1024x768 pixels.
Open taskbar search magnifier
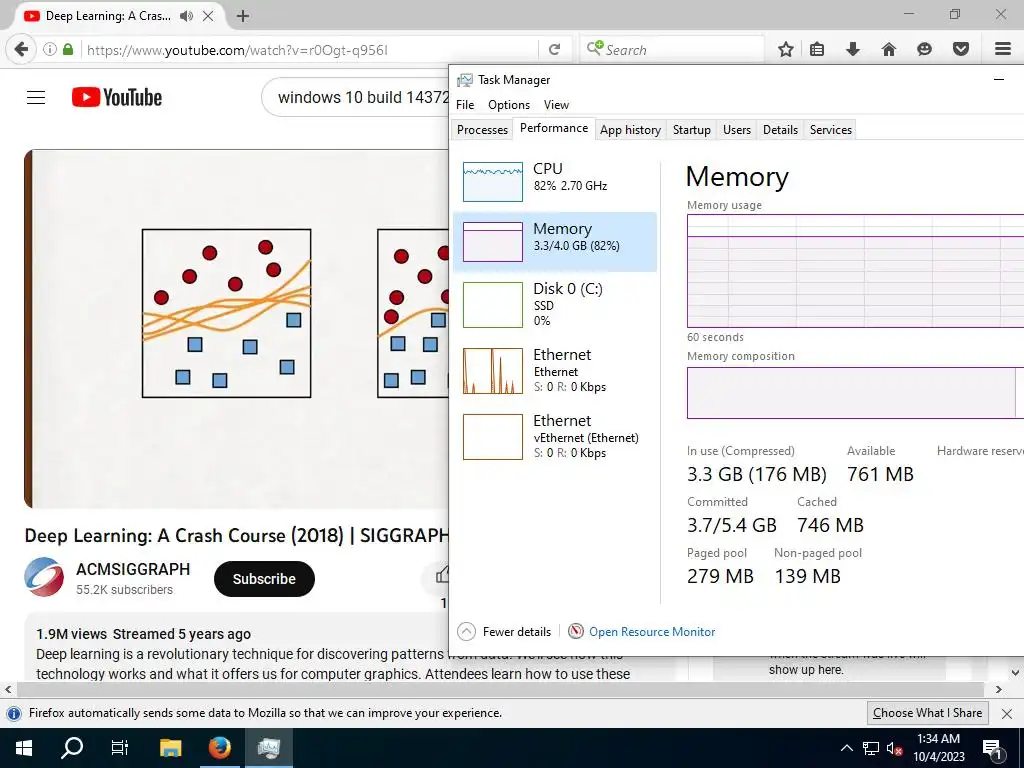72,748
